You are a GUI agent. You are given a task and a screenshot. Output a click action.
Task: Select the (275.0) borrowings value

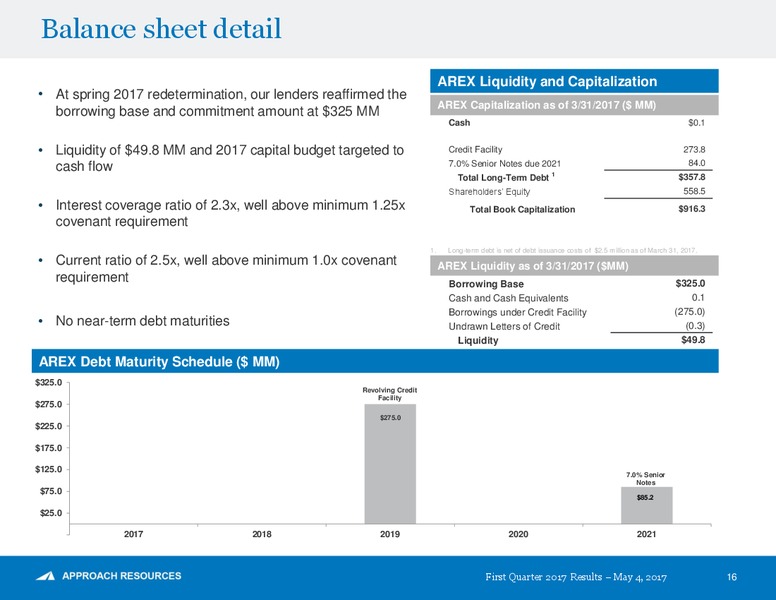click(x=689, y=312)
